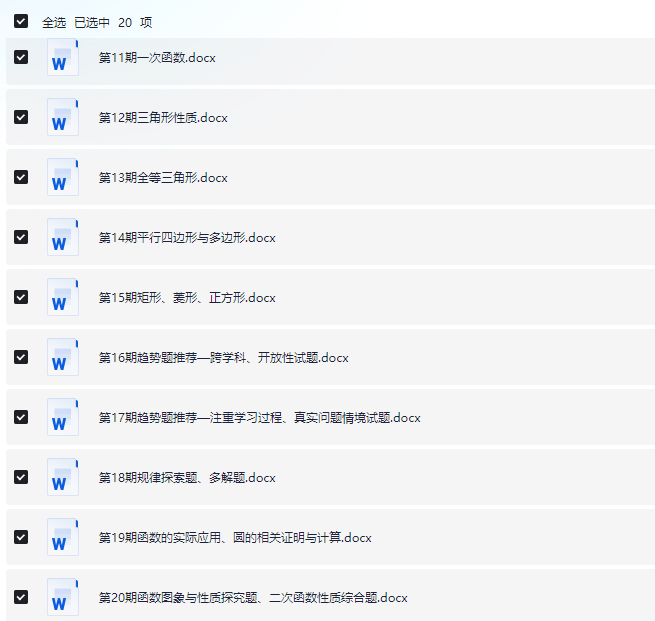
Task: Open file name 第19期函数的实际应用、圆的相关证明与计算.docx
Action: coord(235,537)
